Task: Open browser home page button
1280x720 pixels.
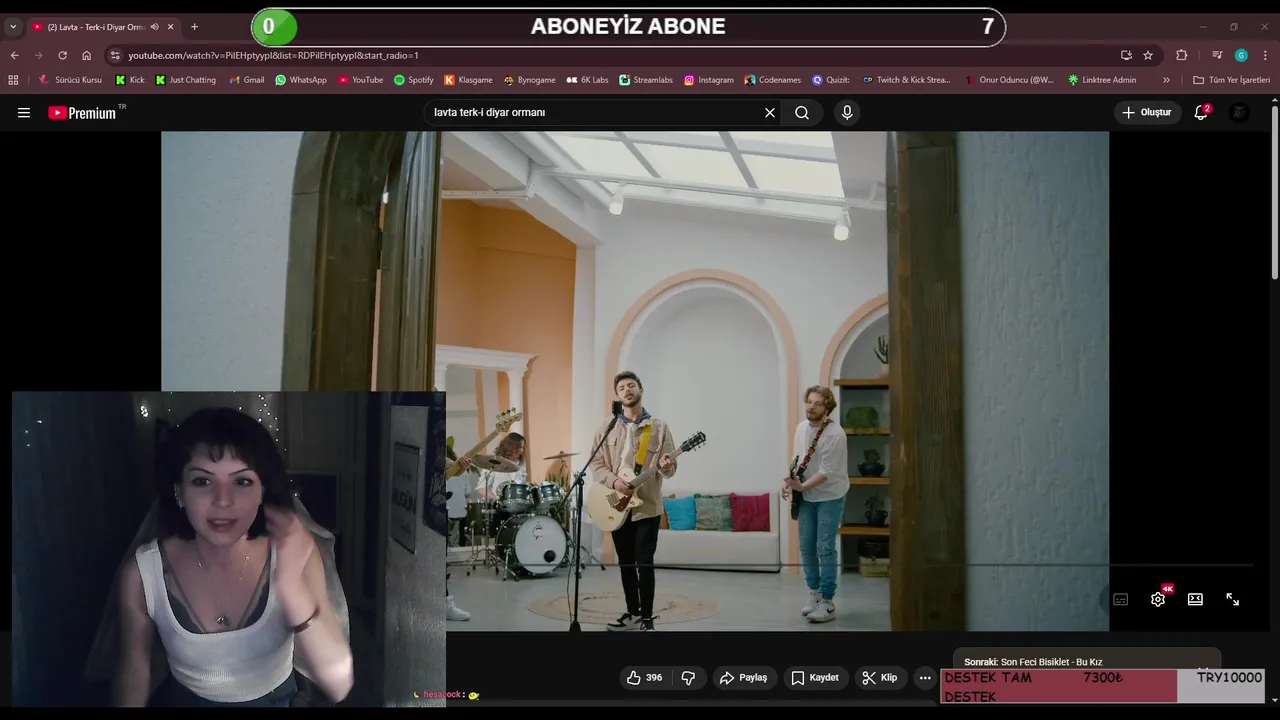Action: pos(87,55)
